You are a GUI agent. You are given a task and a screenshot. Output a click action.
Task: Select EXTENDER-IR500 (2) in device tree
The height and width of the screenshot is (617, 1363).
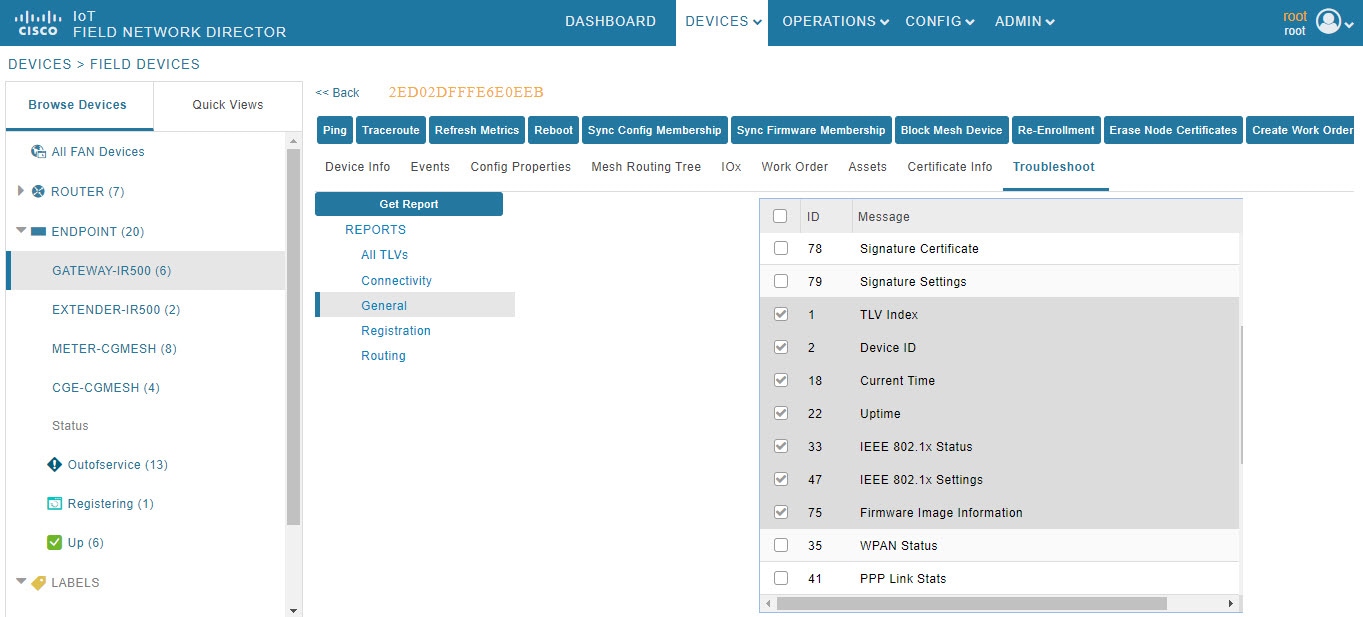click(x=116, y=310)
